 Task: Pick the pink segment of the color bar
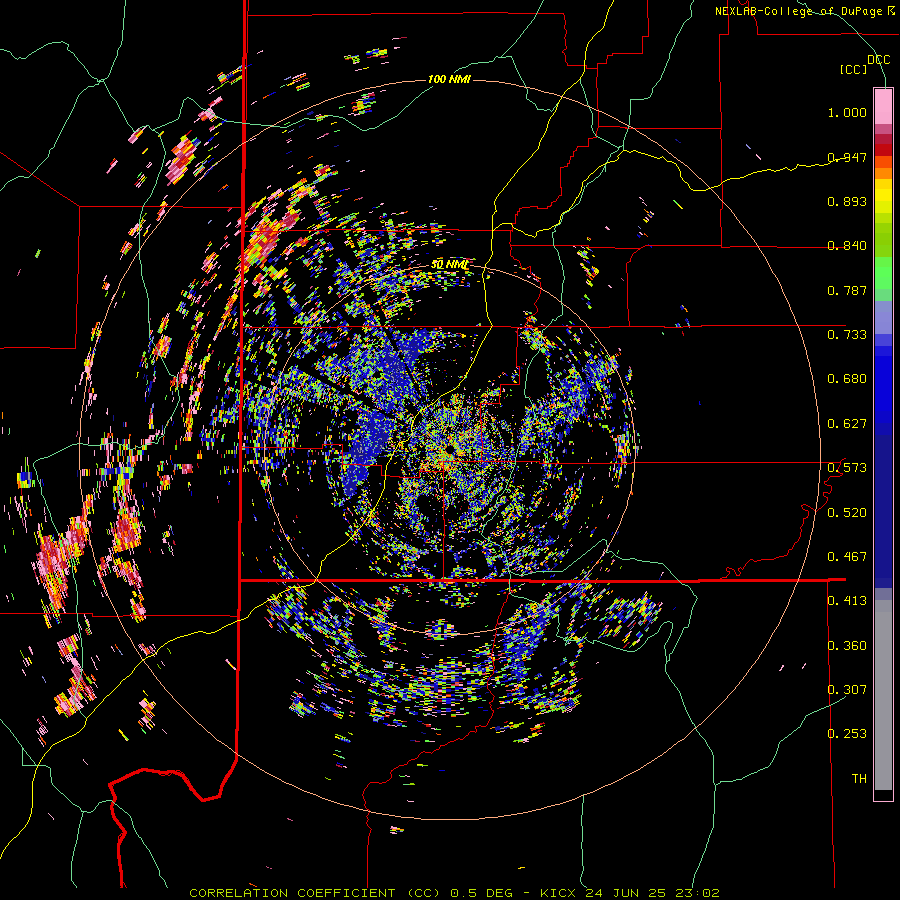coord(883,106)
